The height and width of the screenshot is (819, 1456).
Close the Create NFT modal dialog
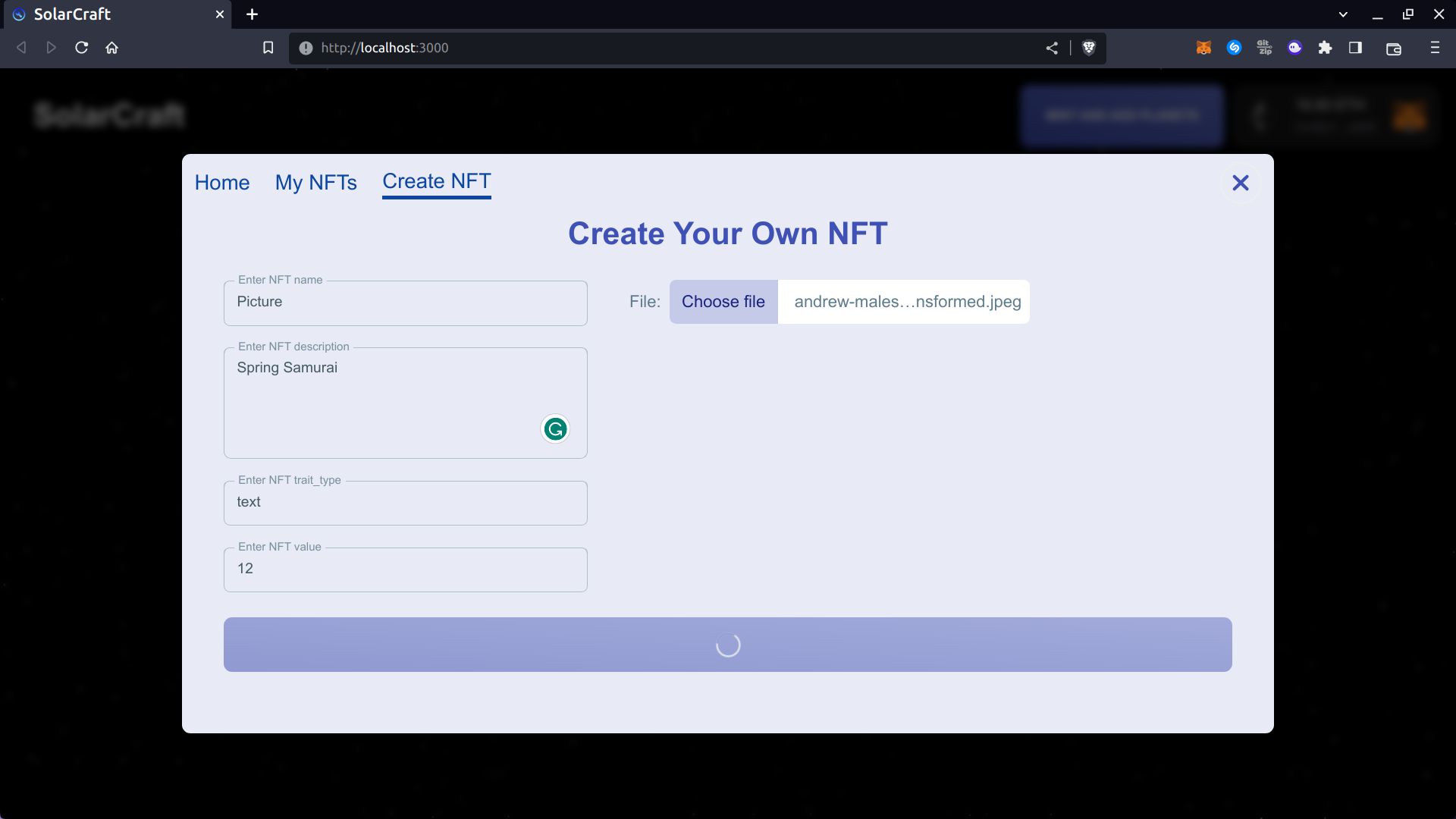click(x=1241, y=183)
